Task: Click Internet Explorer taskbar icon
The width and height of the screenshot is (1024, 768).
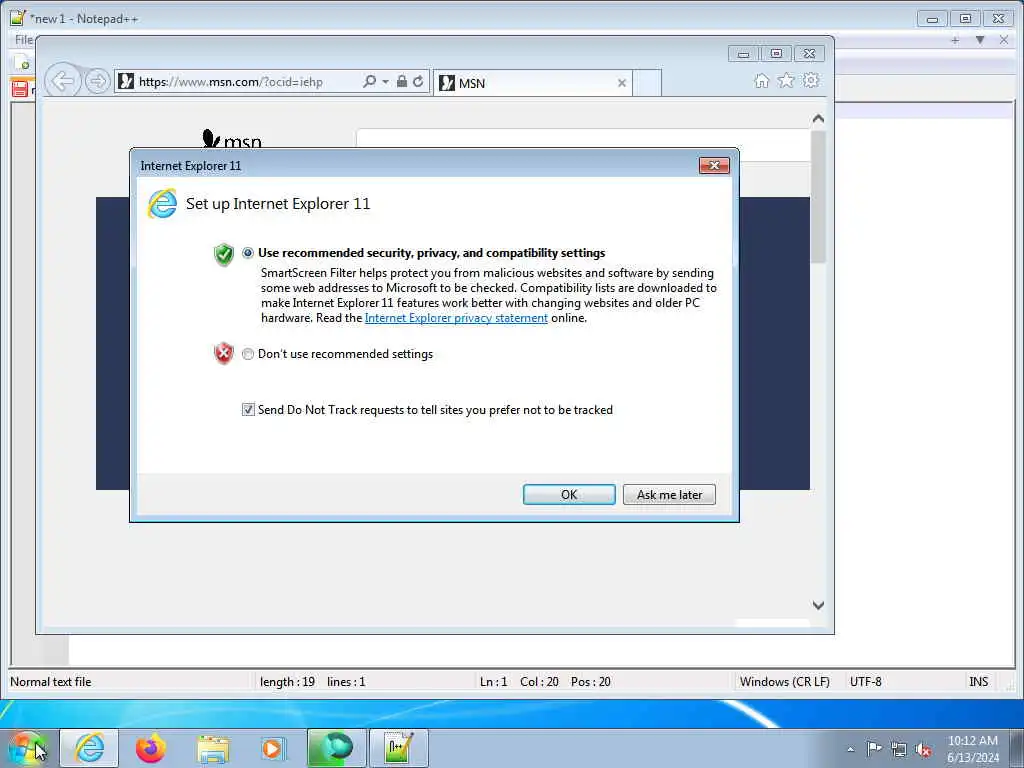Action: coord(89,748)
